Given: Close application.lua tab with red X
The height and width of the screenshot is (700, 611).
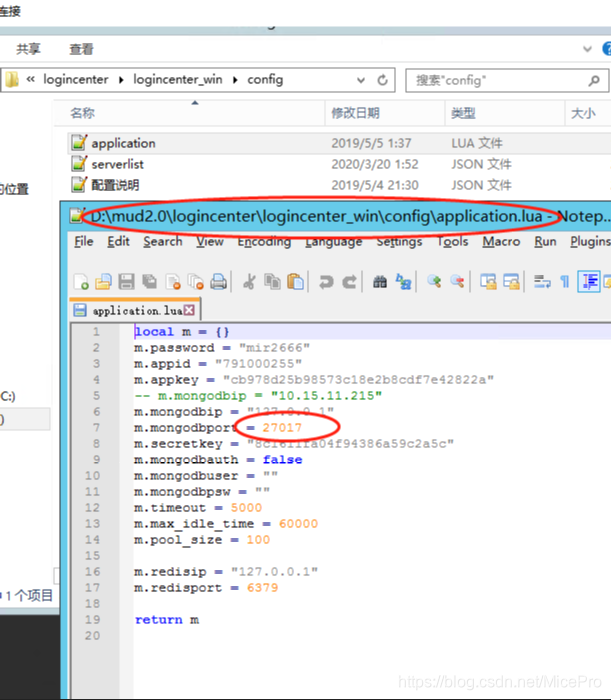Looking at the screenshot, I should pyautogui.click(x=189, y=310).
